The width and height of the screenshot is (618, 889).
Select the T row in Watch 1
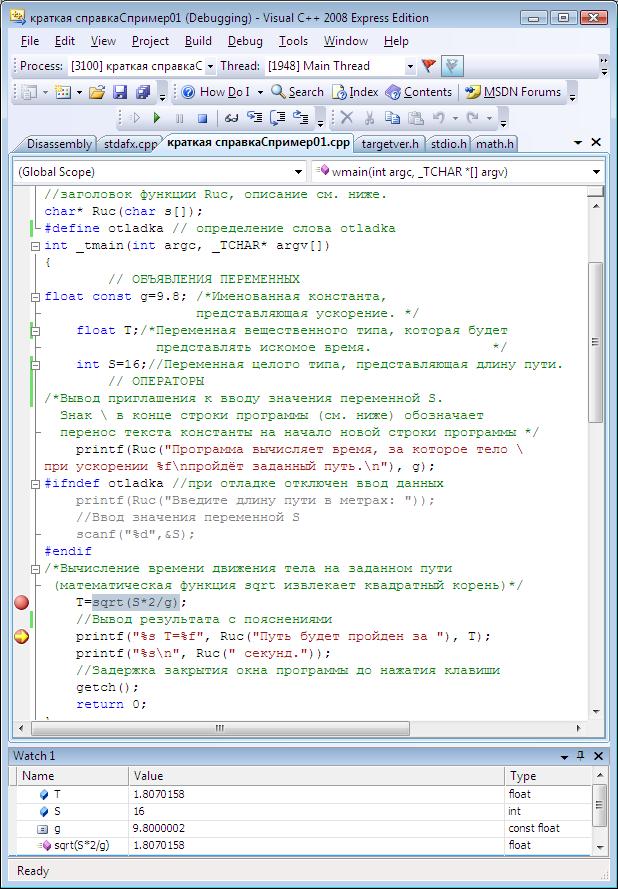303,794
